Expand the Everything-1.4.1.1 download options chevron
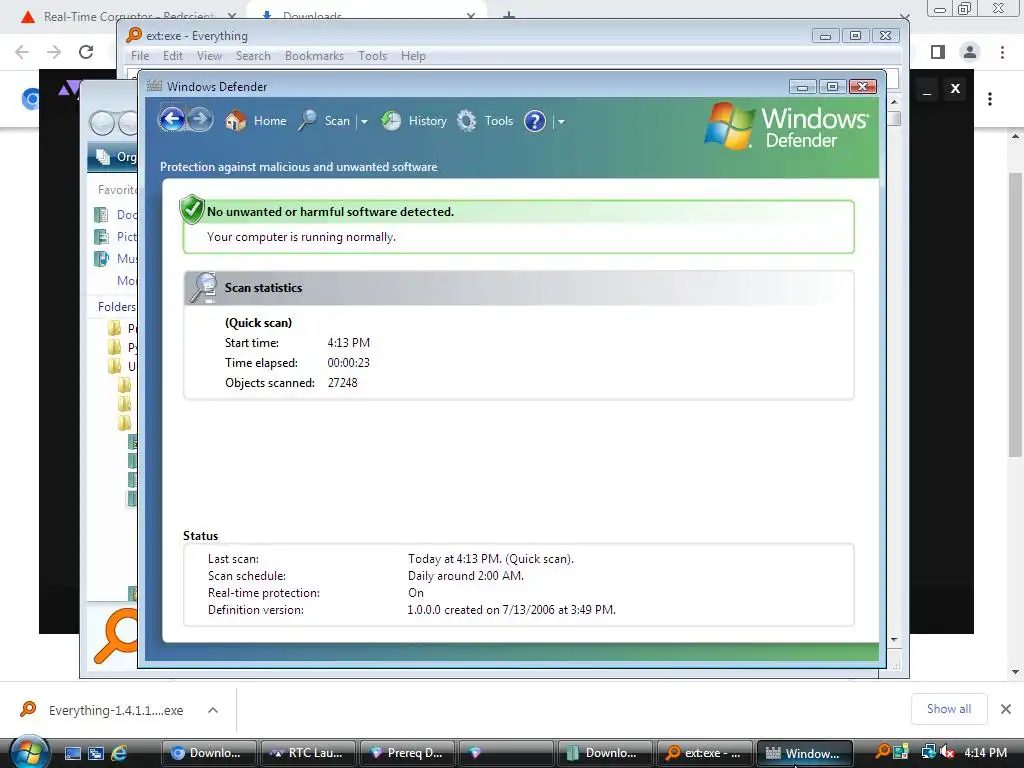Viewport: 1024px width, 768px height. coord(213,710)
